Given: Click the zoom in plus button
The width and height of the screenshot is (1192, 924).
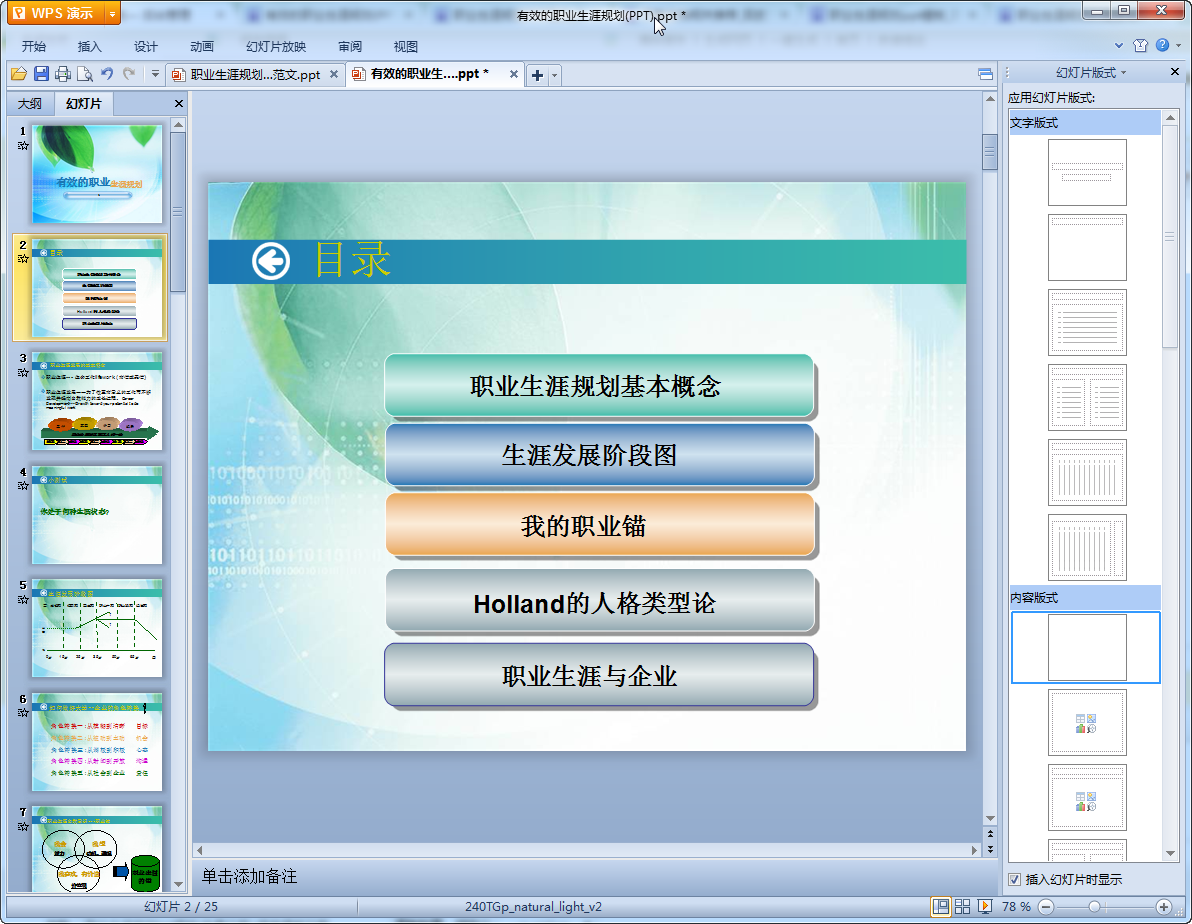Looking at the screenshot, I should (x=1163, y=906).
